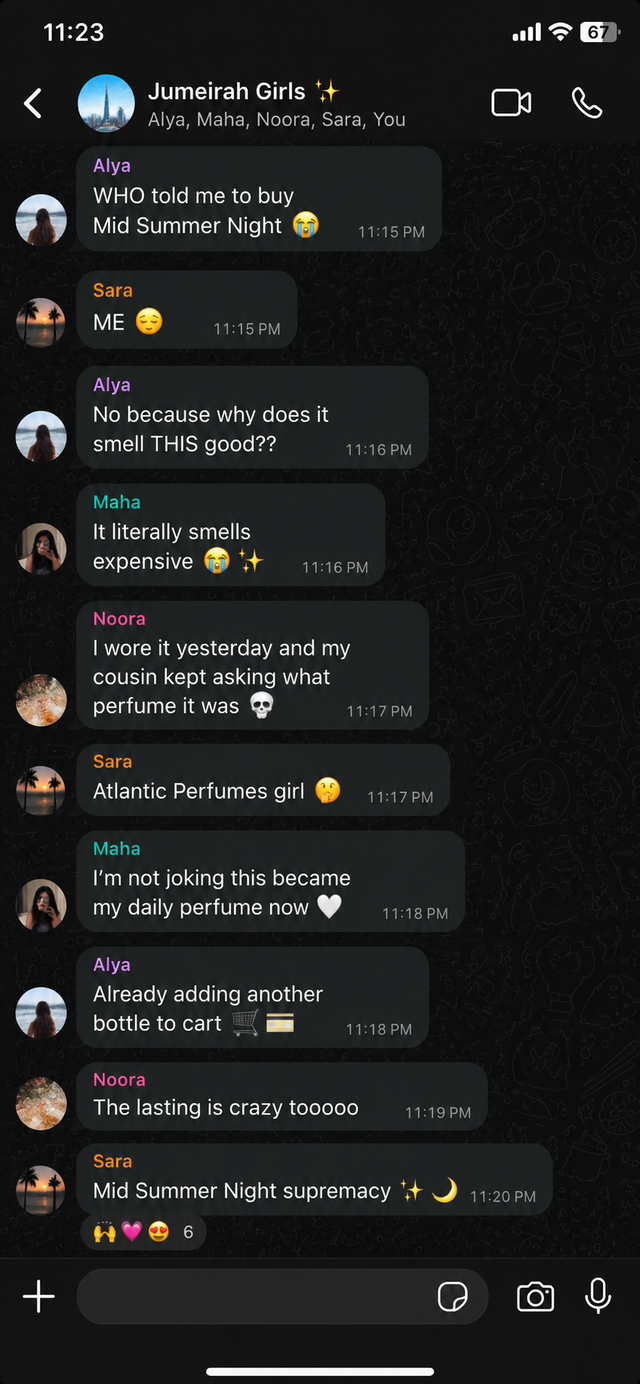Tap Sara's avatar beside the Atlantic Perfumes message
The image size is (640, 1384).
[x=41, y=790]
